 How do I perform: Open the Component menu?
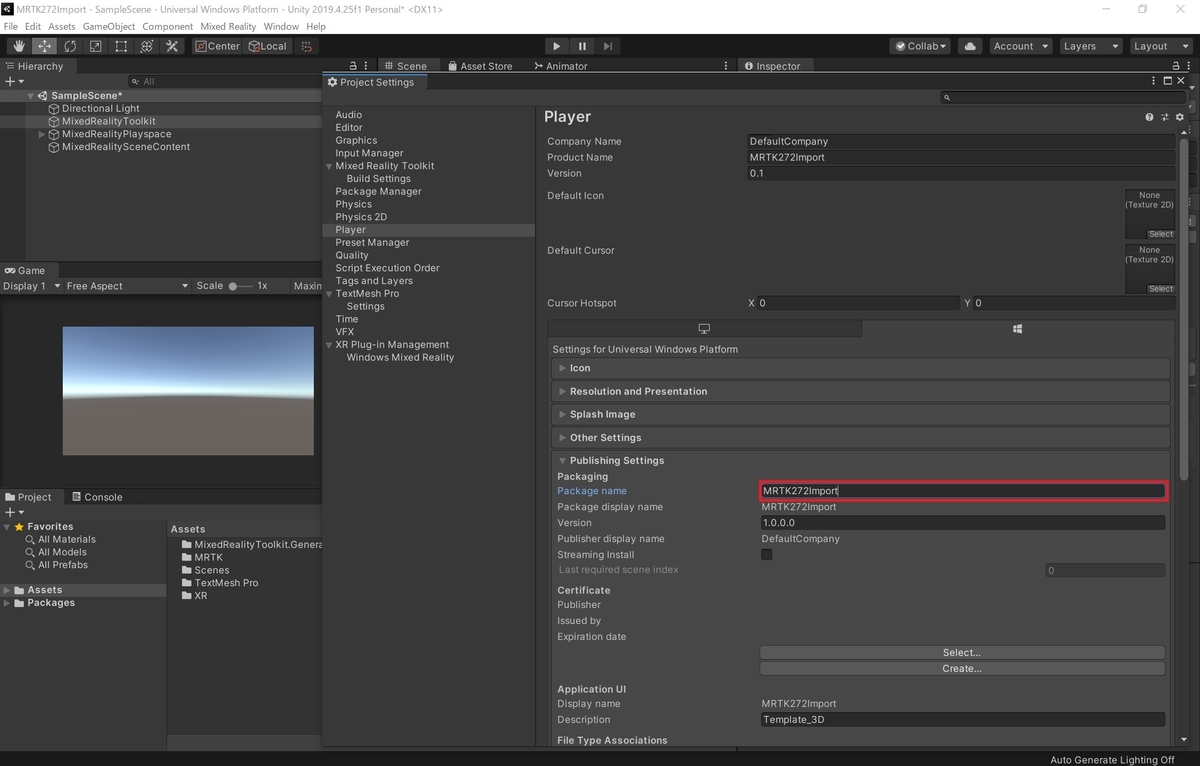pos(166,26)
